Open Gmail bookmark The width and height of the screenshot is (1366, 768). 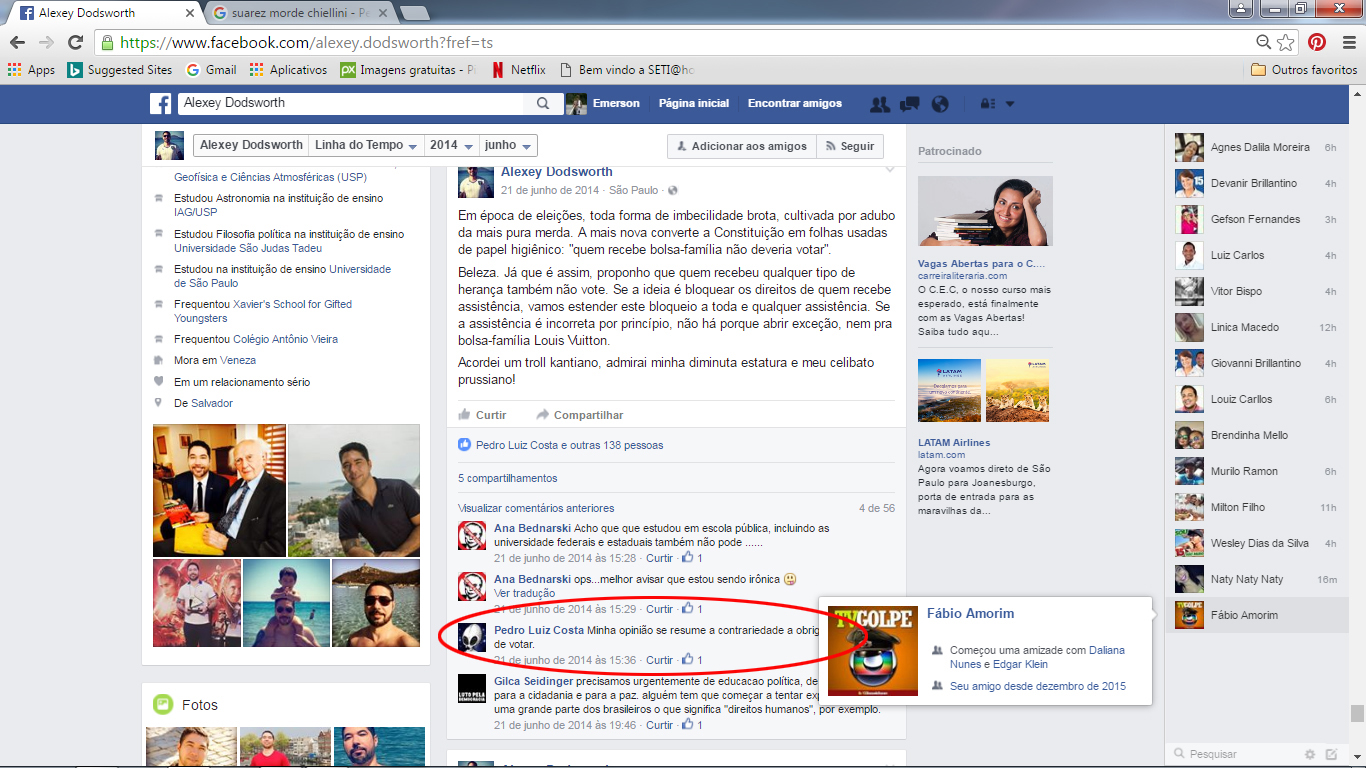(x=211, y=70)
